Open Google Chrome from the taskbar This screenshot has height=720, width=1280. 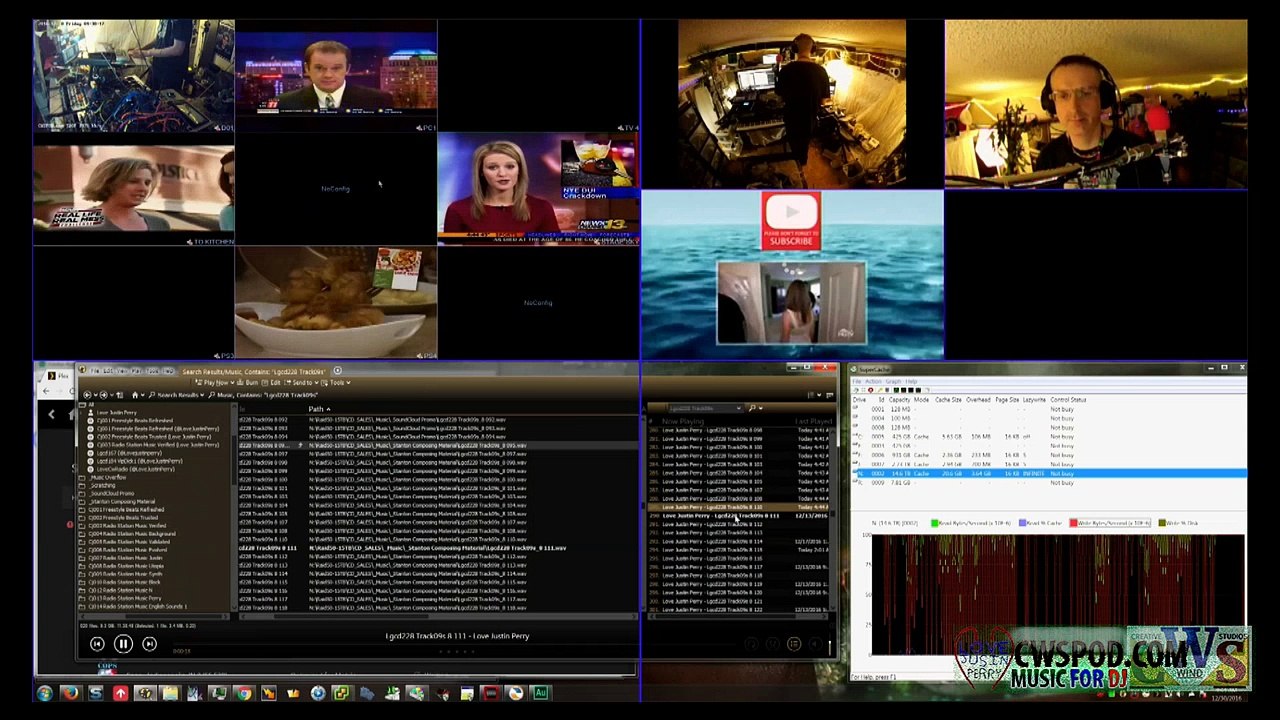tap(243, 693)
